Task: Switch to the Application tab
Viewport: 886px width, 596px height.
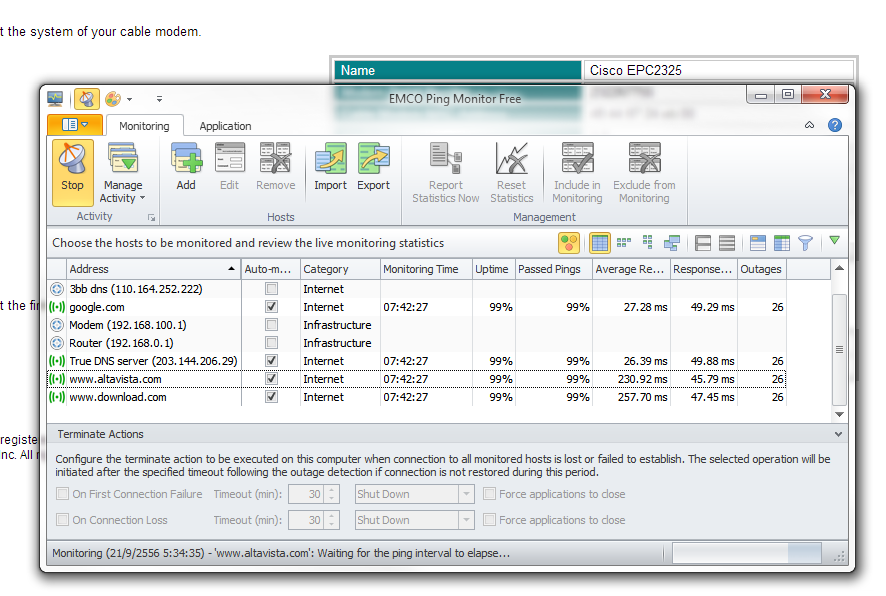Action: pos(225,126)
